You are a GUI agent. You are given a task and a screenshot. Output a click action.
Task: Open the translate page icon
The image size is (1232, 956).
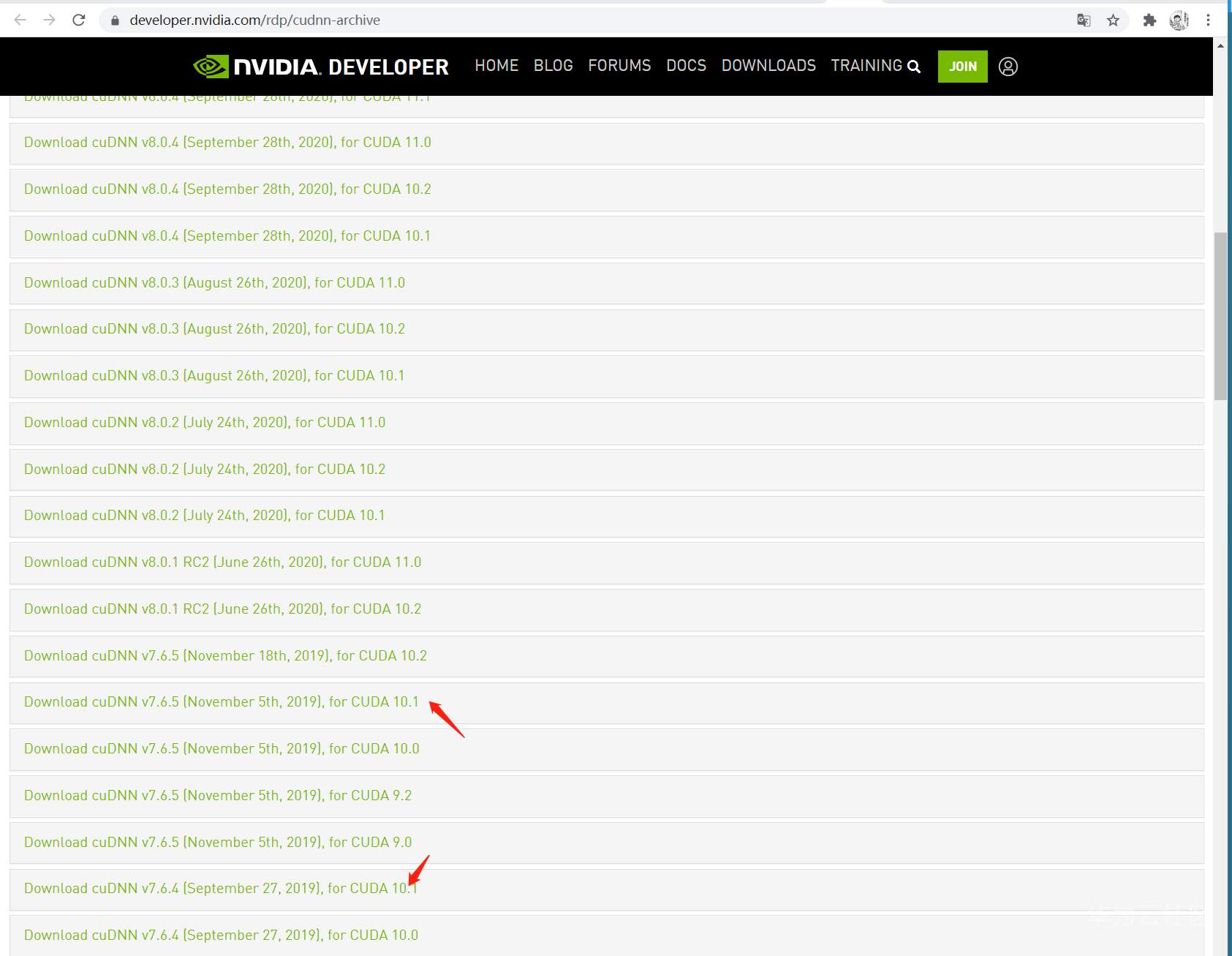pyautogui.click(x=1084, y=20)
